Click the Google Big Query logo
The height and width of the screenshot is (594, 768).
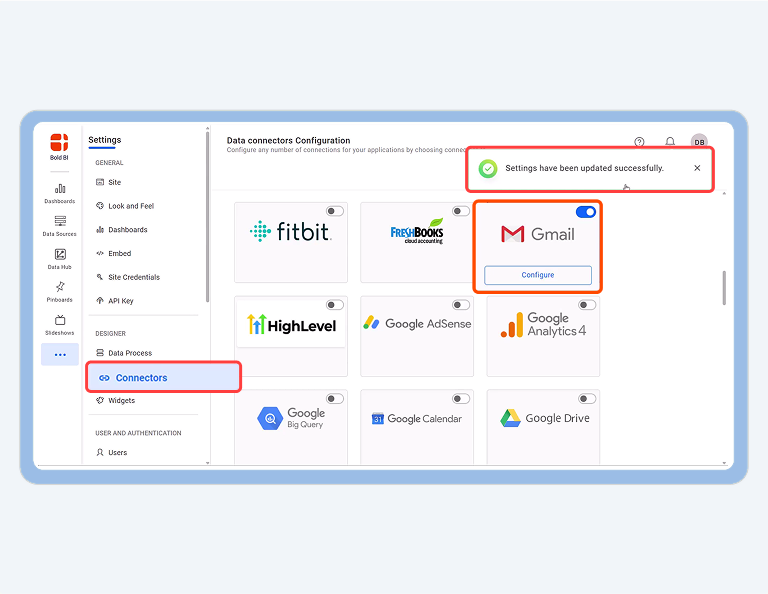click(290, 418)
